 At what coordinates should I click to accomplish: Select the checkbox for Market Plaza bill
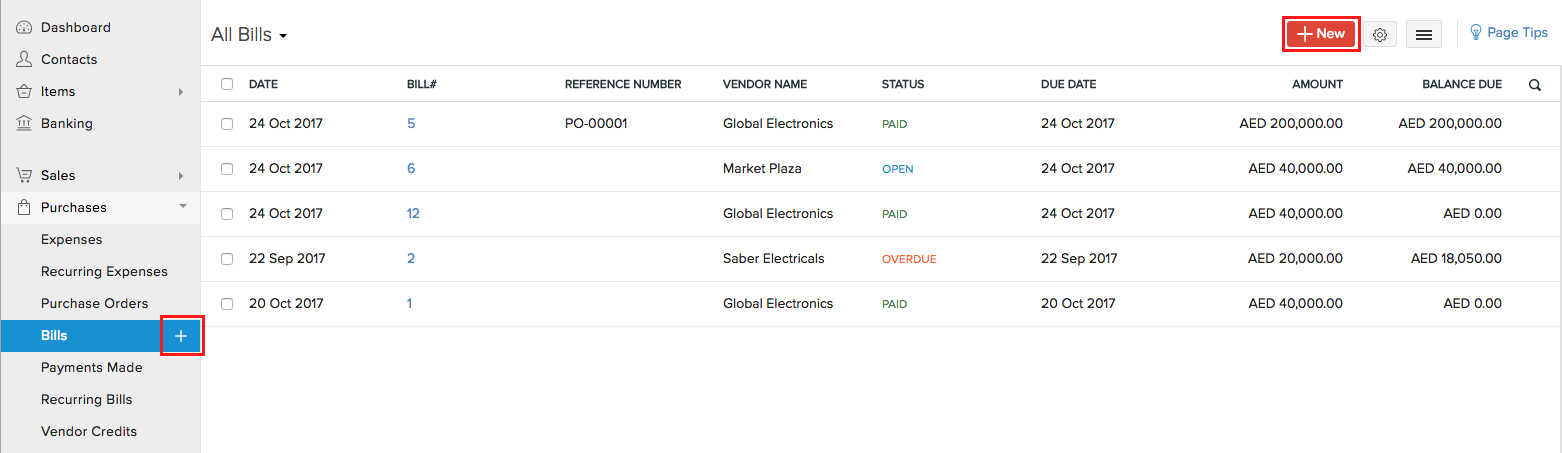[227, 169]
